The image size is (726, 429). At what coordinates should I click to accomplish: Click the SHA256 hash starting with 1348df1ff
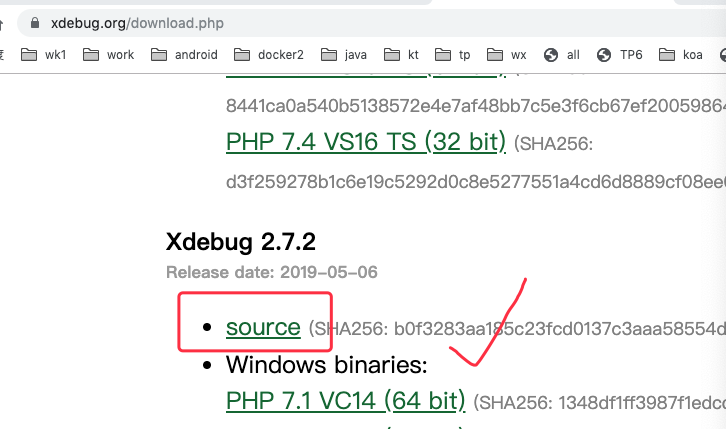642,403
